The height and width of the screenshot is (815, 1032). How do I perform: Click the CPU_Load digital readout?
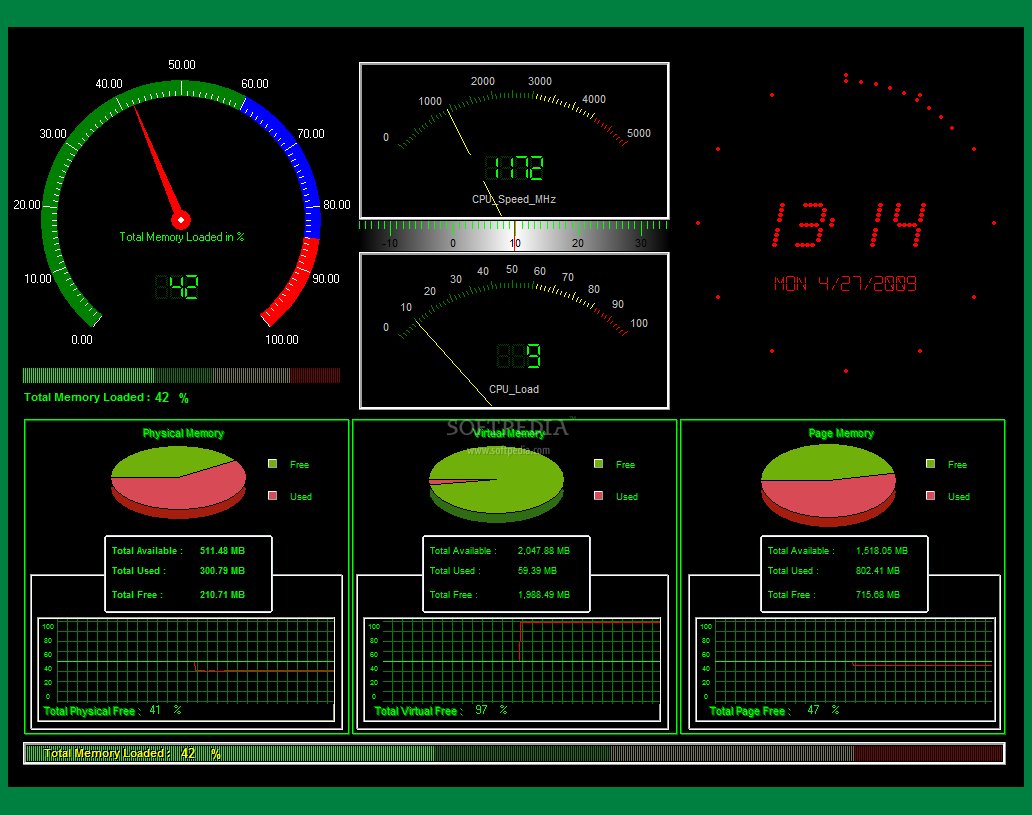(x=519, y=356)
